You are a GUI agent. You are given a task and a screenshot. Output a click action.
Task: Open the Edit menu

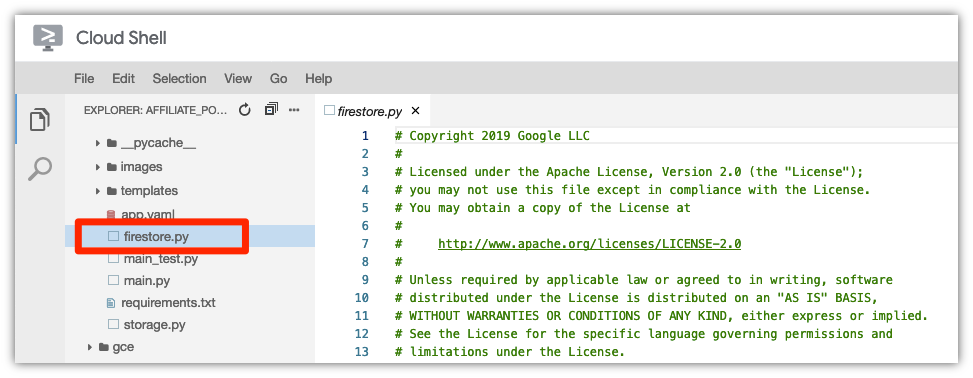pyautogui.click(x=123, y=79)
